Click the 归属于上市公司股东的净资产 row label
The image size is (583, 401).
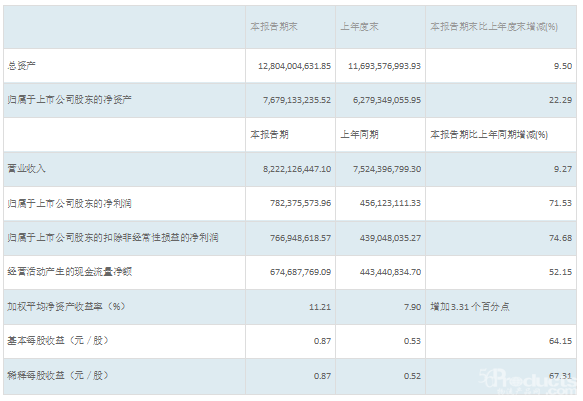click(70, 100)
